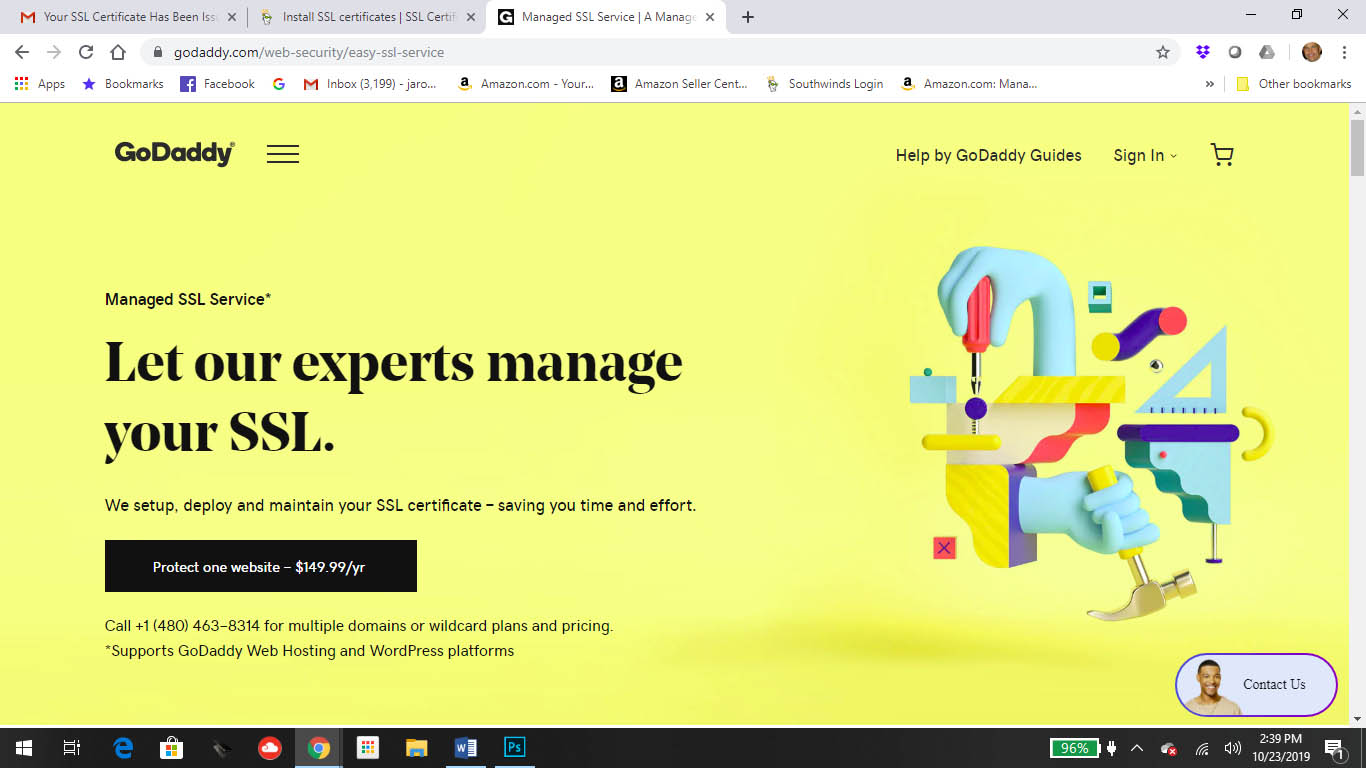Open the Action Center notifications
This screenshot has width=1366, height=768.
point(1334,748)
